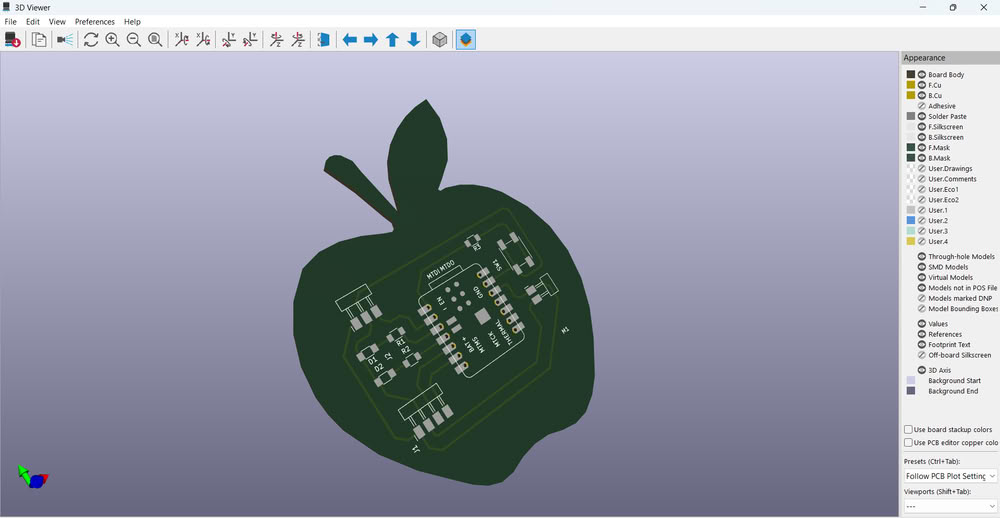This screenshot has width=1000, height=518.
Task: Open the Edit menu
Action: click(x=33, y=21)
